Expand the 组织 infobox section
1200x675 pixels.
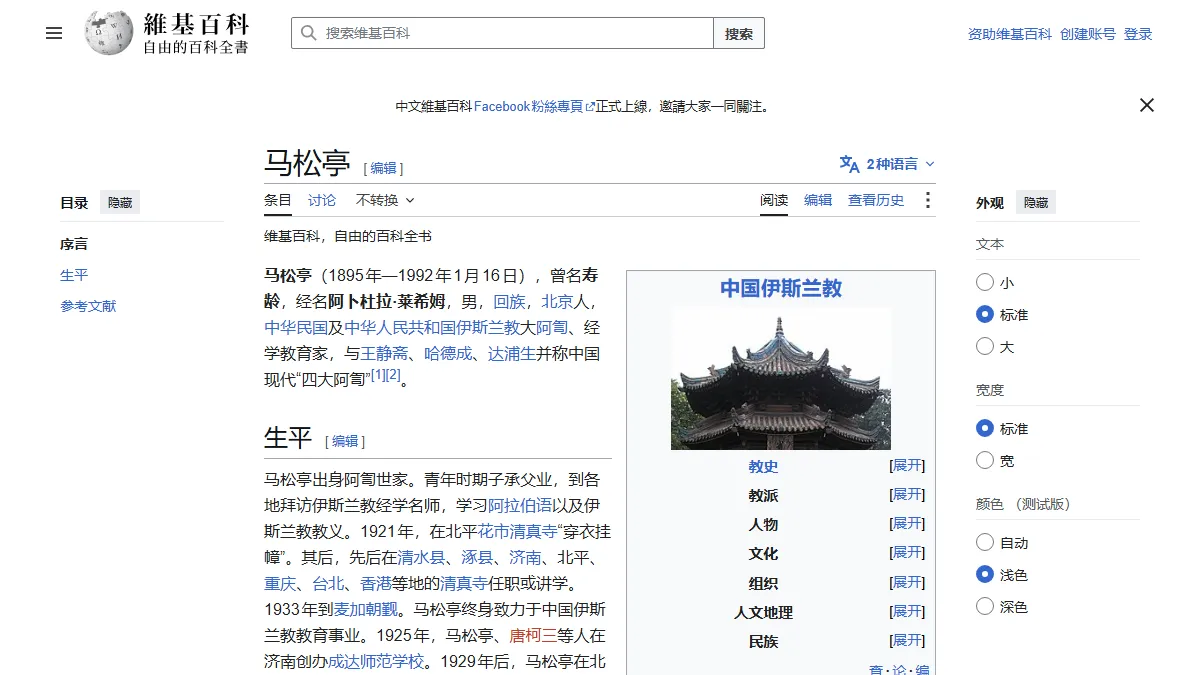tap(908, 582)
